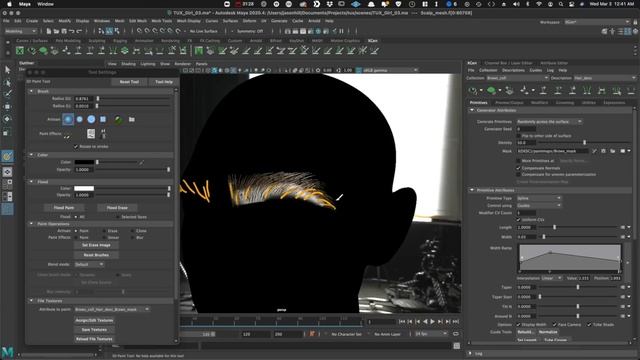Click the green description sphere shelf icon
Viewport: 640px width, 360px height.
[43, 51]
